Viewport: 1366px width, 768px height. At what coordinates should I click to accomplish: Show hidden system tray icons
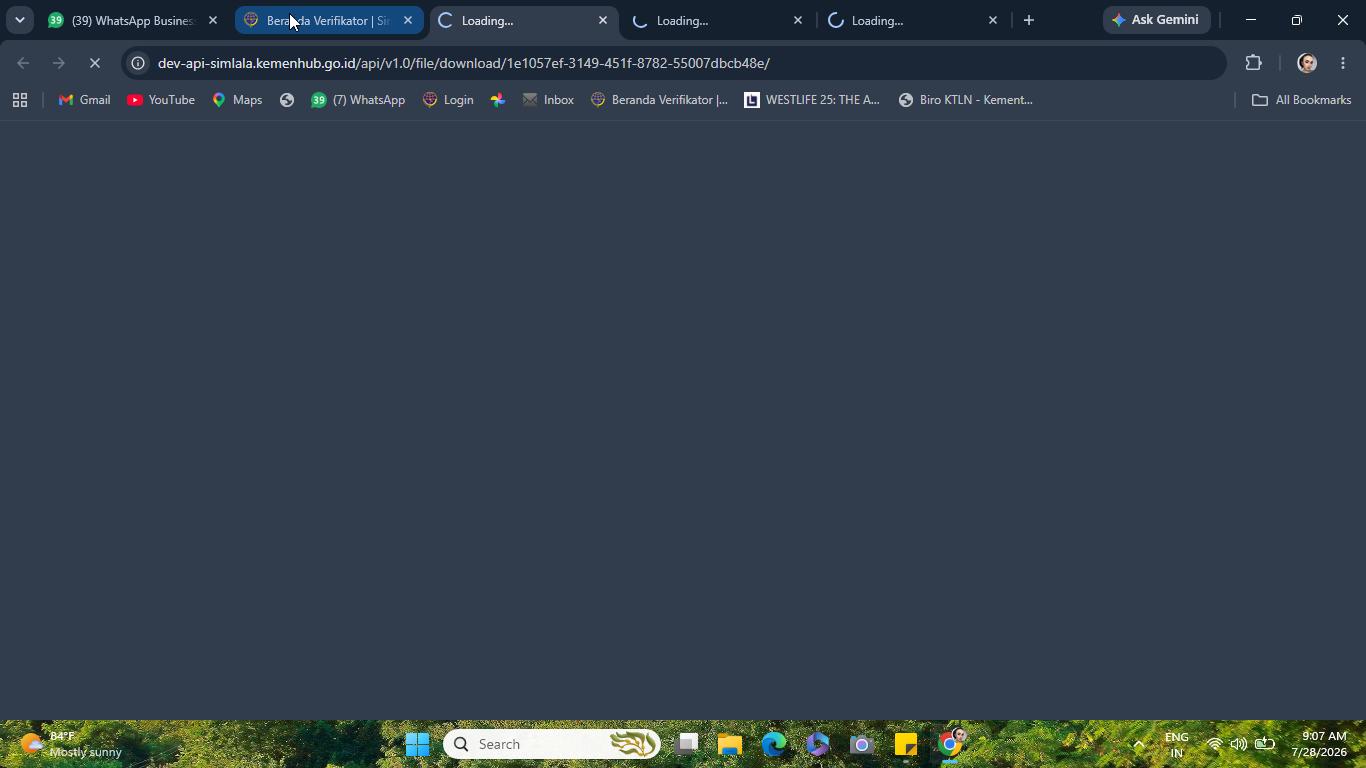1138,744
